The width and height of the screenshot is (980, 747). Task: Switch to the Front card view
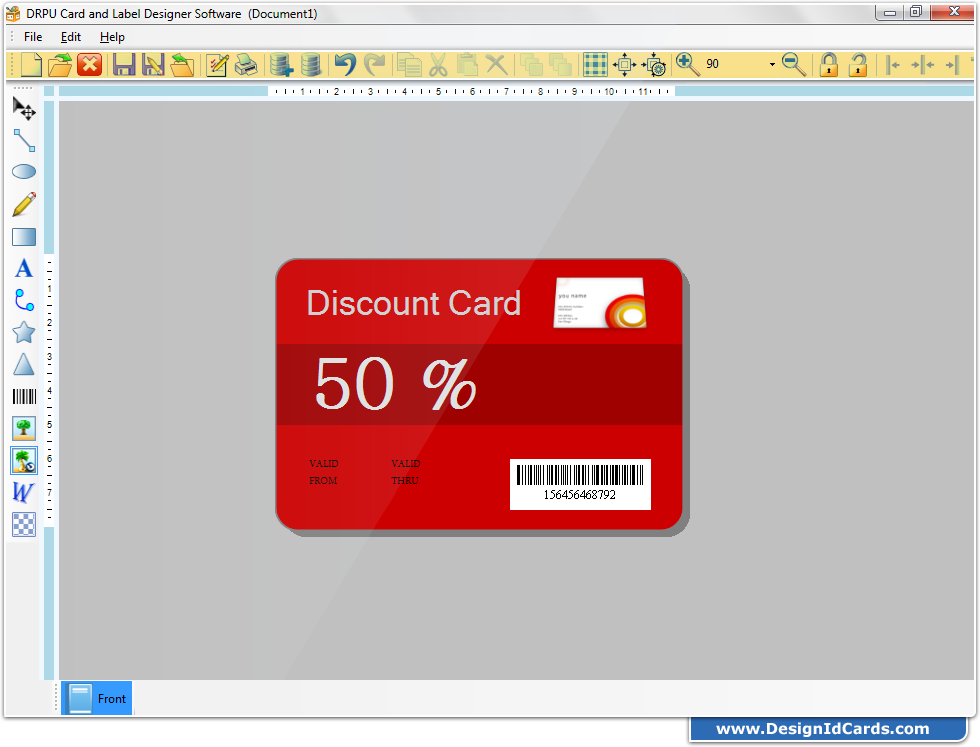click(96, 698)
